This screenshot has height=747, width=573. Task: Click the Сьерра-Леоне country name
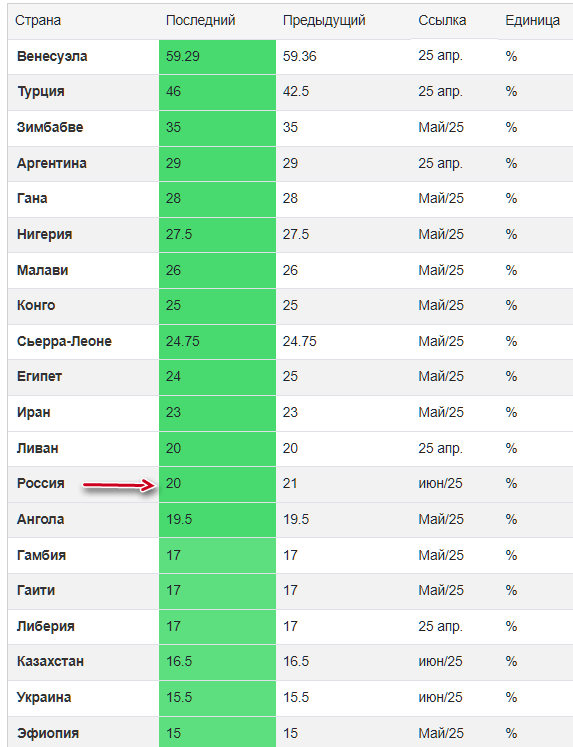point(64,341)
